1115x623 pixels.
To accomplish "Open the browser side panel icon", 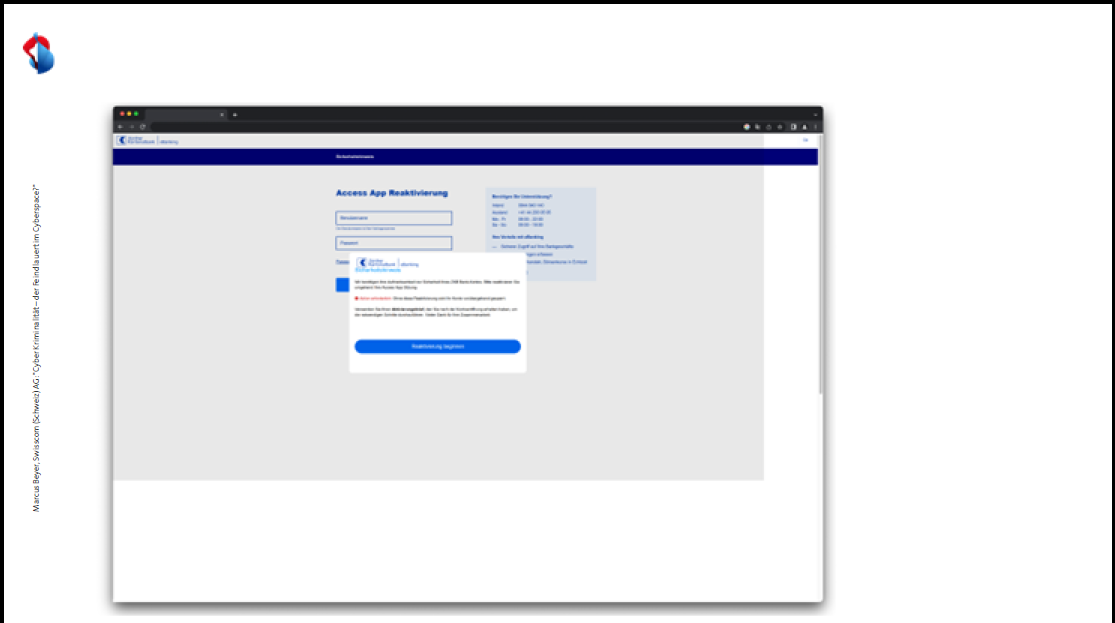I will 794,127.
